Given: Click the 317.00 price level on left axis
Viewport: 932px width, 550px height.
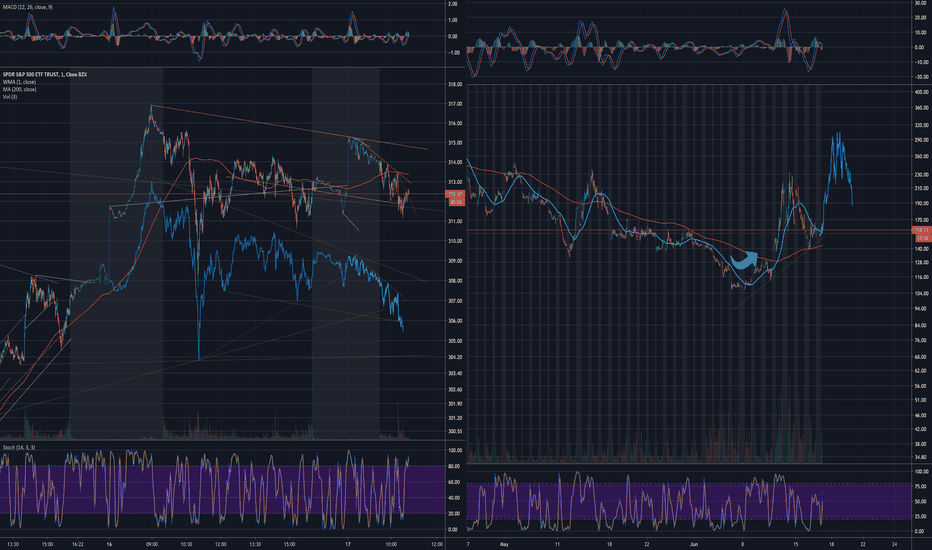Looking at the screenshot, I should tap(455, 104).
